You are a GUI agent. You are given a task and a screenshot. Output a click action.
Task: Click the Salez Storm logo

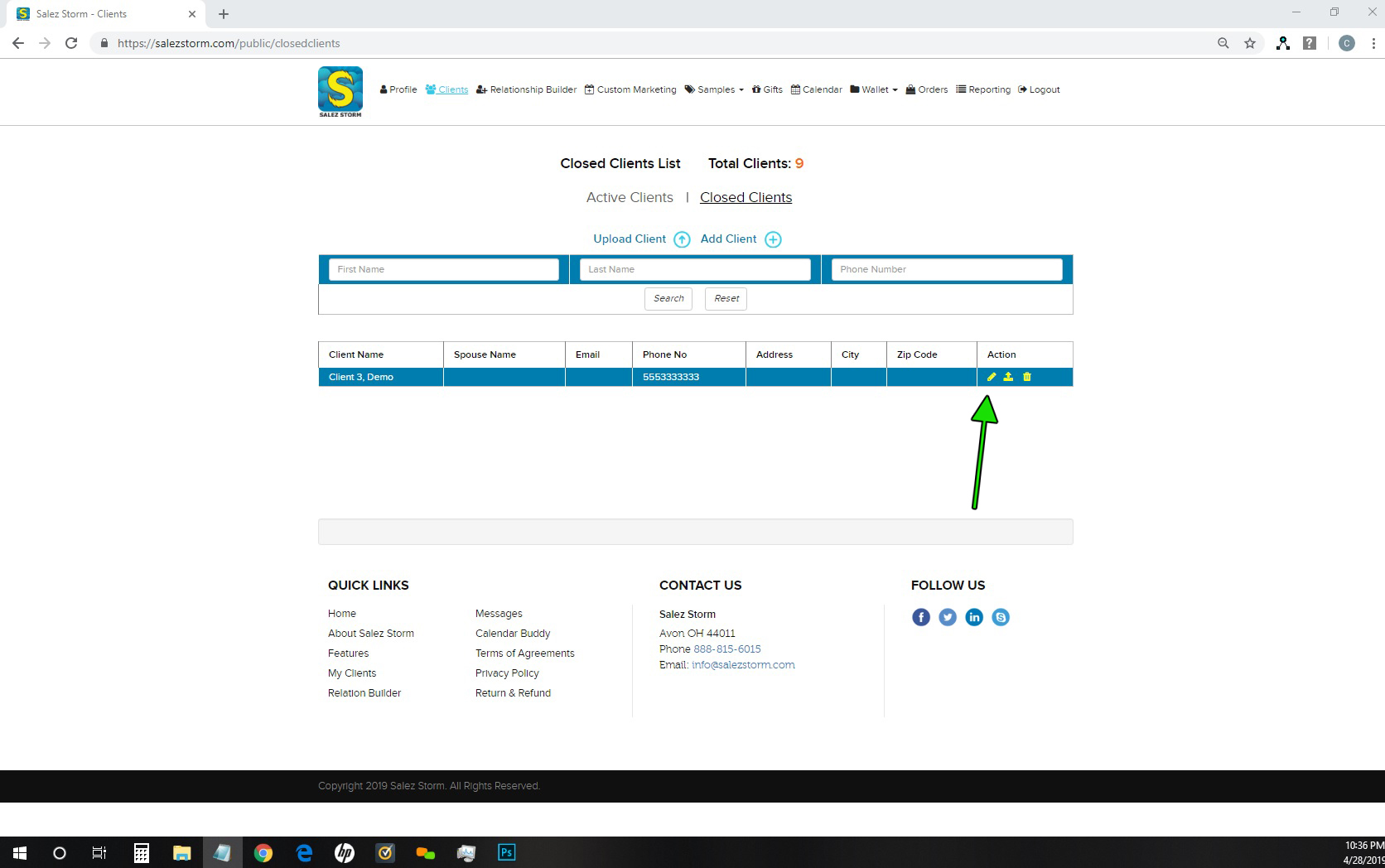tap(340, 91)
